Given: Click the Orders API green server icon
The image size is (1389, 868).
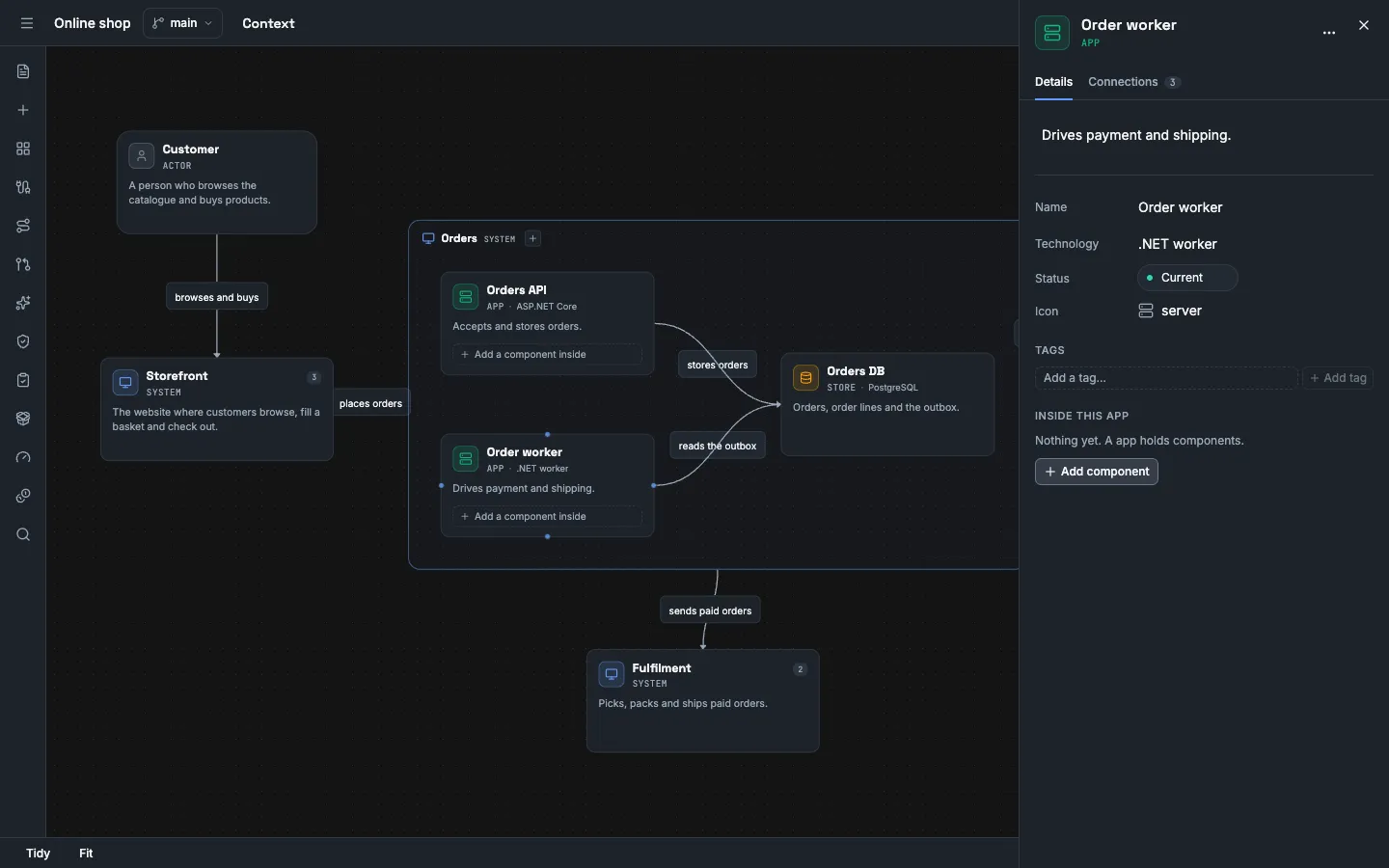Looking at the screenshot, I should pyautogui.click(x=466, y=297).
